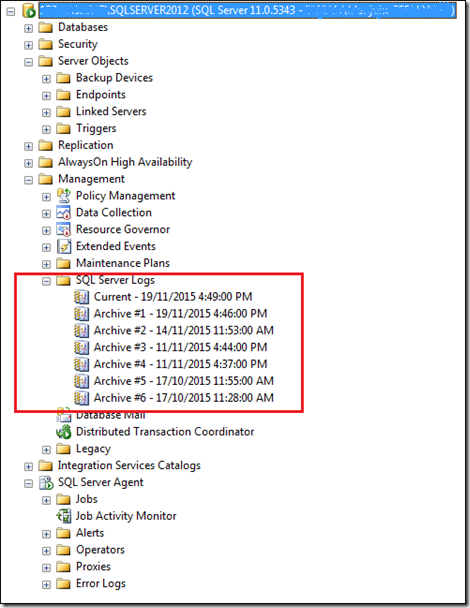
Task: Select the 'Proxies' label
Action: pos(93,567)
